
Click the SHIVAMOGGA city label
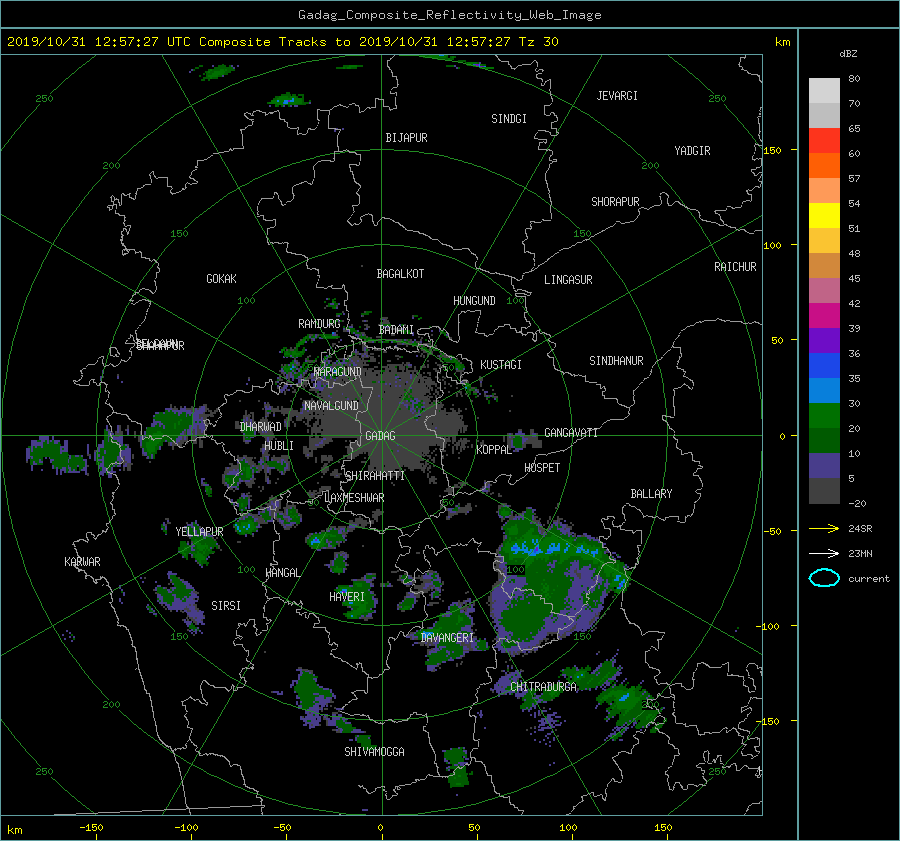[x=374, y=752]
